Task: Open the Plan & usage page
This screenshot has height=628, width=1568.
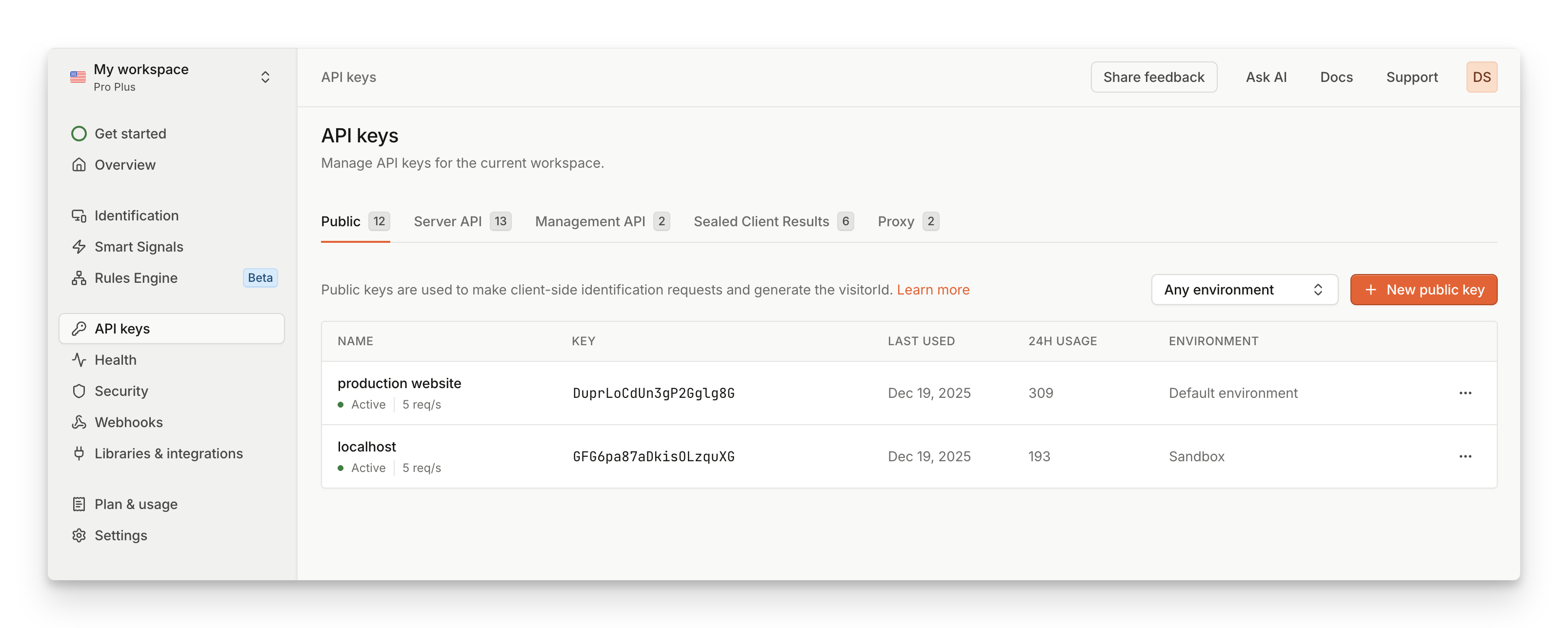Action: [x=135, y=504]
